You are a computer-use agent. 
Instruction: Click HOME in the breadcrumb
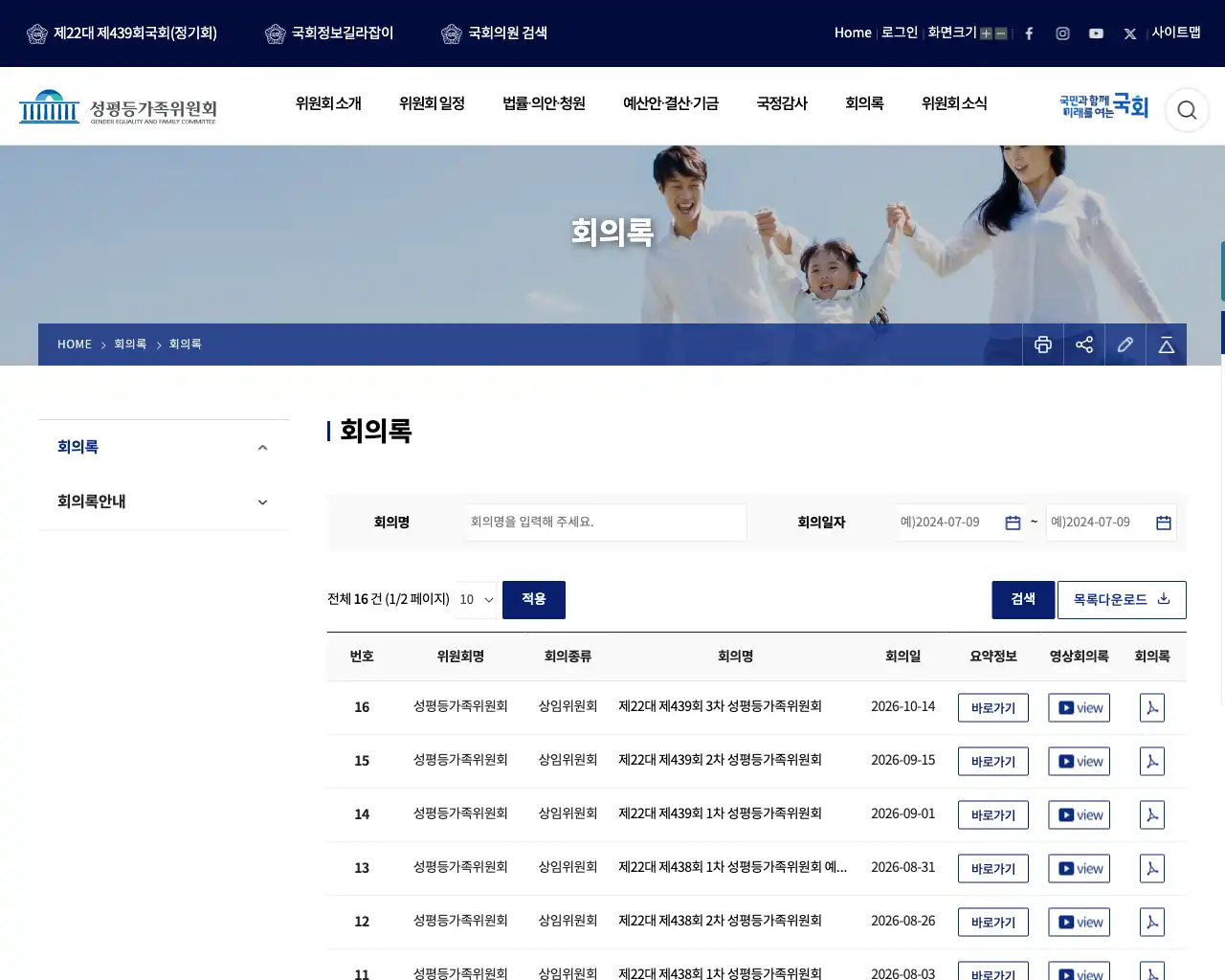click(75, 345)
